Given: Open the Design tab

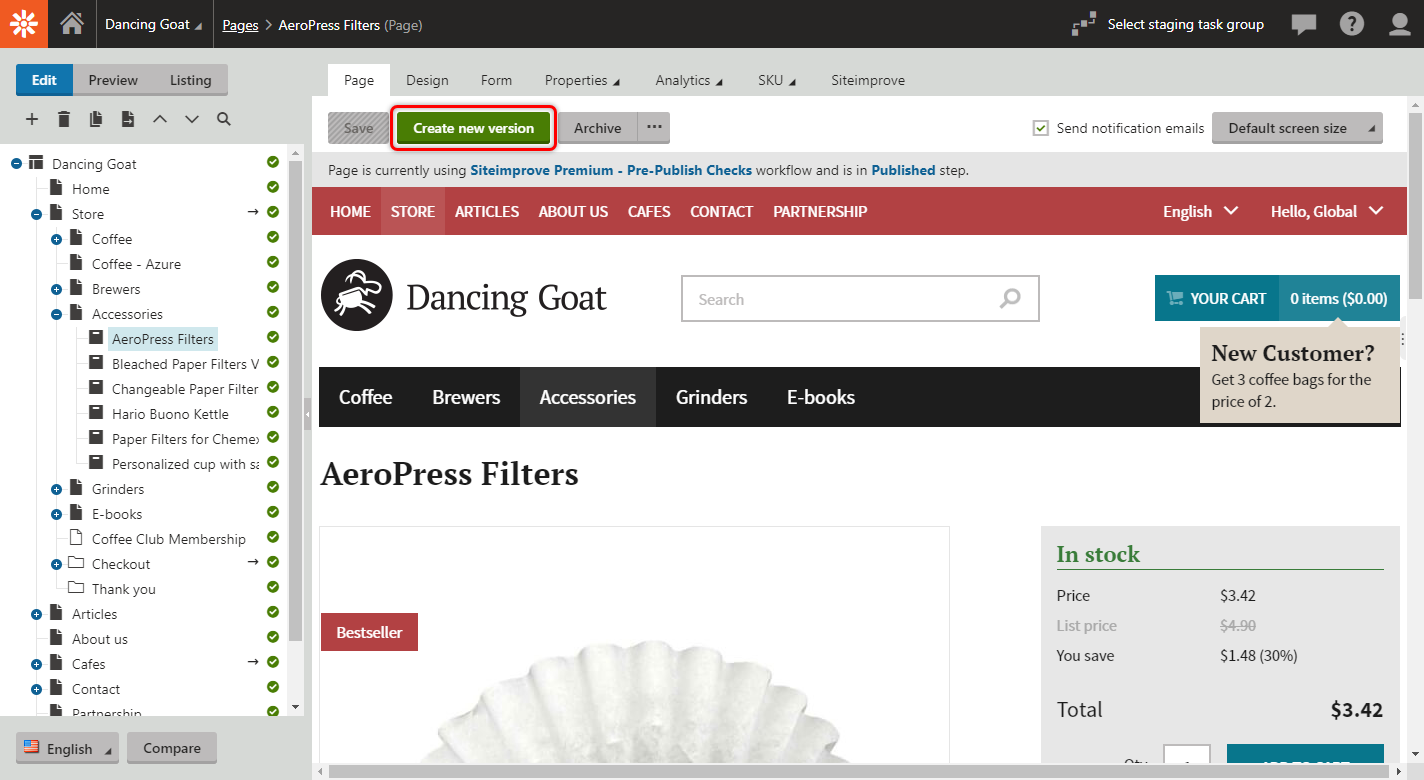Looking at the screenshot, I should coord(427,80).
